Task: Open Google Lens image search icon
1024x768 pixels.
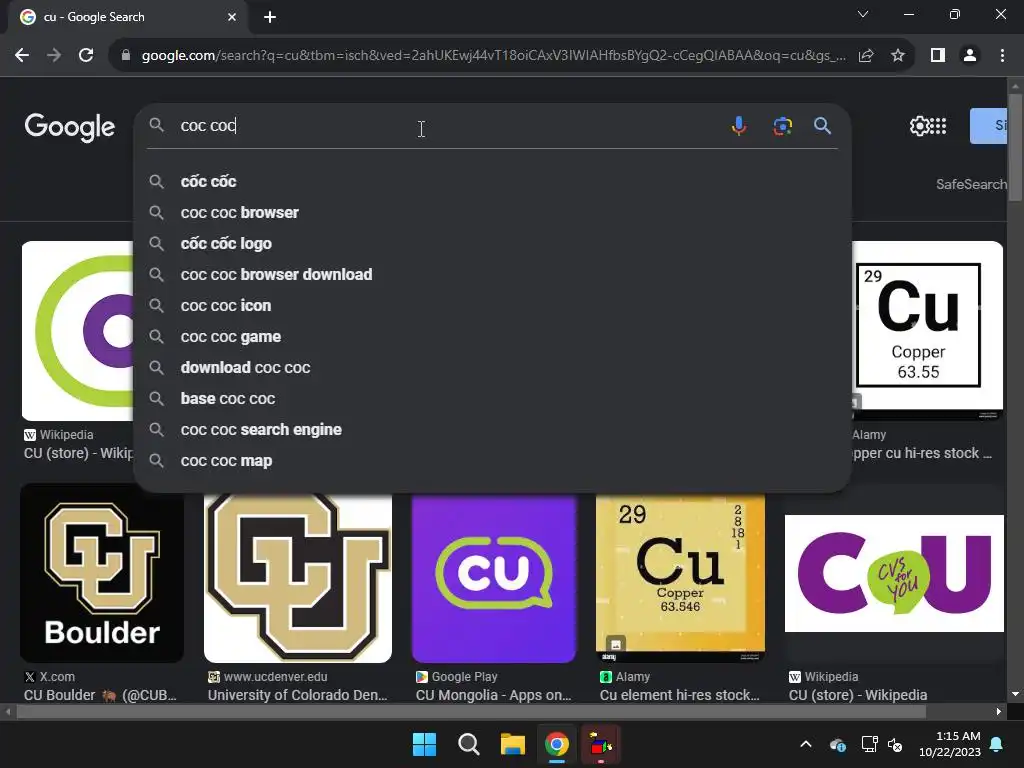Action: click(782, 125)
